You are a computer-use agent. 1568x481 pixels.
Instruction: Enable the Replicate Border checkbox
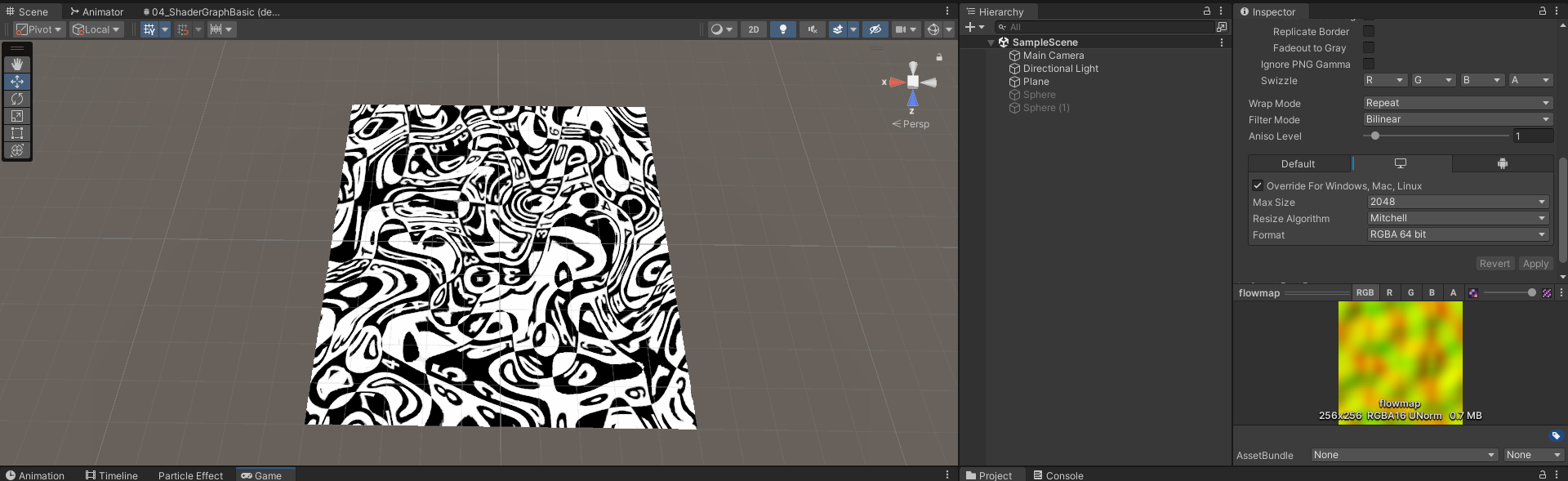coord(1369,32)
